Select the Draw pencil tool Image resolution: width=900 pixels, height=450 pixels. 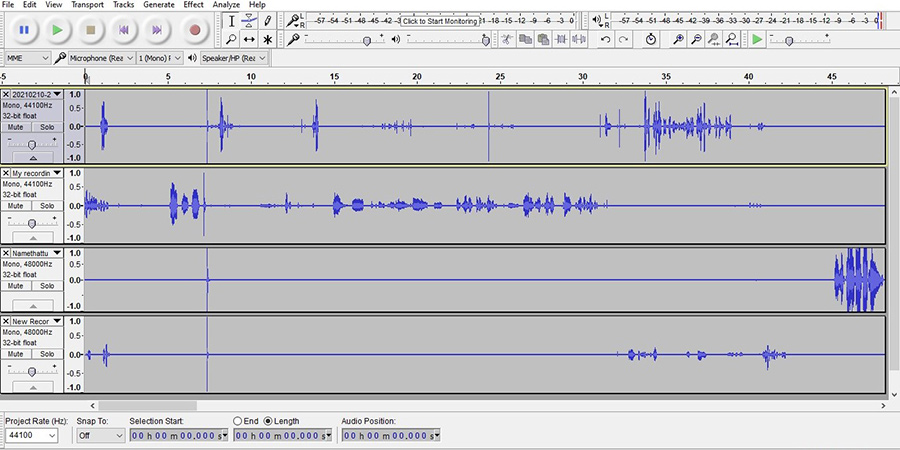pyautogui.click(x=267, y=22)
